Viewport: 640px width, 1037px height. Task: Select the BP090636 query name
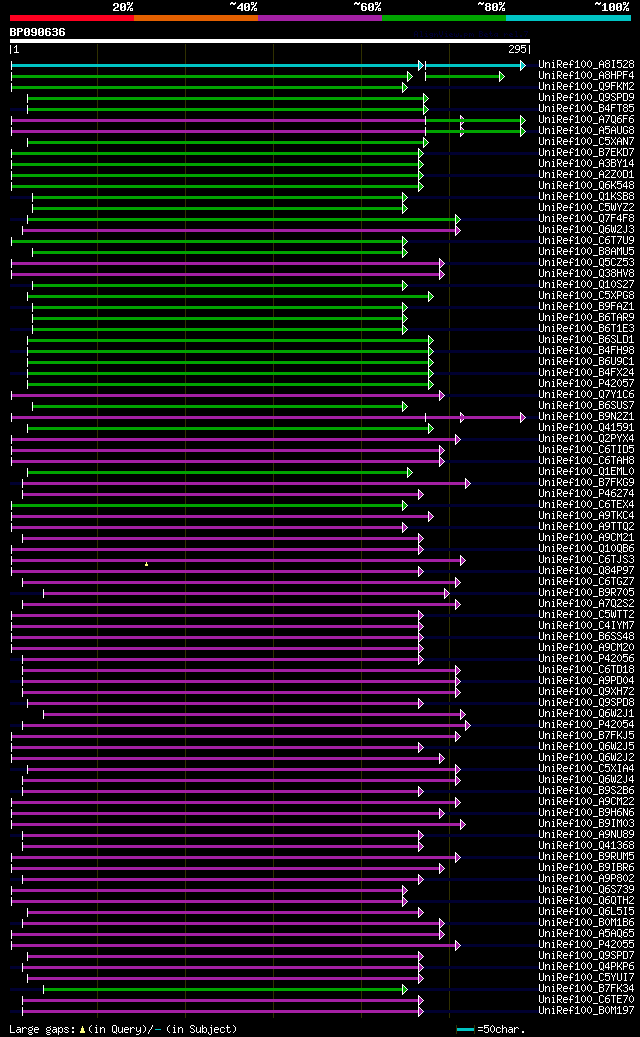[37, 32]
